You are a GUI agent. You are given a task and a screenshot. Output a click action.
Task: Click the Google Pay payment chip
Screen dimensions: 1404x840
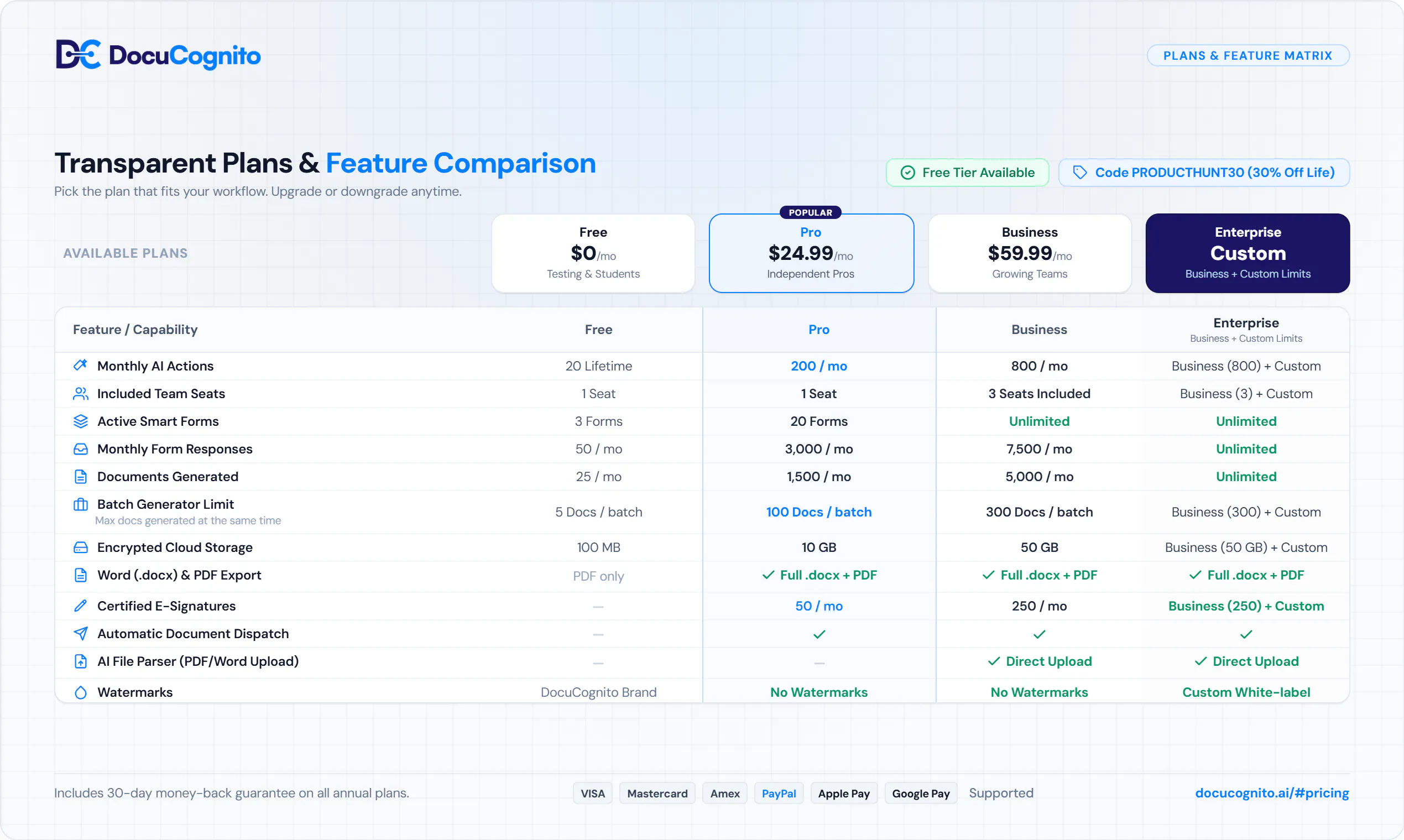pyautogui.click(x=921, y=794)
